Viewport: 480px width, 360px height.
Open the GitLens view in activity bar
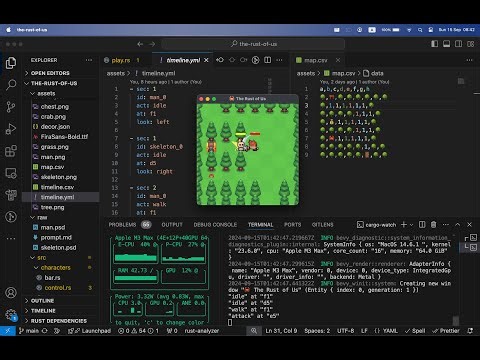pos(11,217)
